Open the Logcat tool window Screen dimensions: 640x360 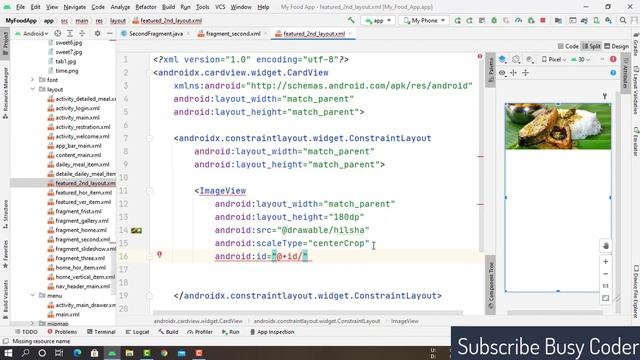click(137, 332)
